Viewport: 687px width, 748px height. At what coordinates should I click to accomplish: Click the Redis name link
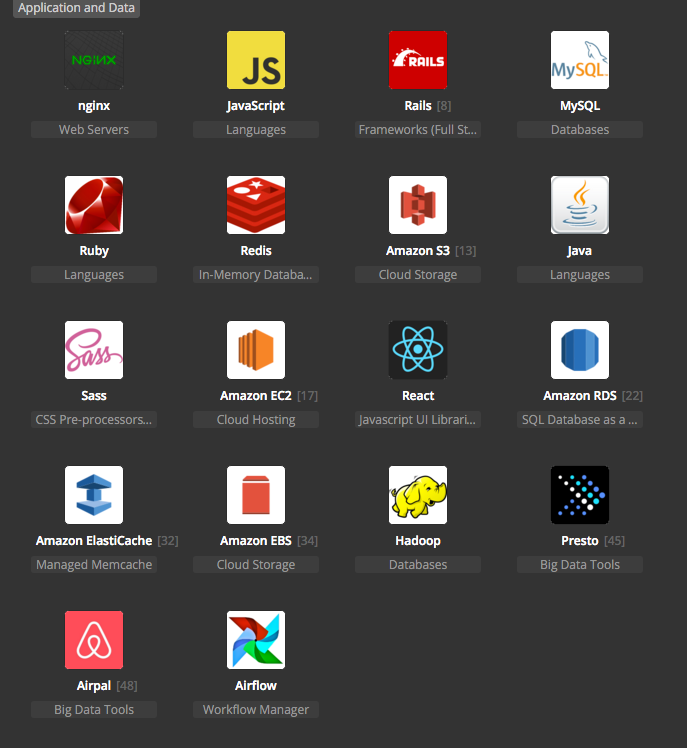tap(256, 251)
